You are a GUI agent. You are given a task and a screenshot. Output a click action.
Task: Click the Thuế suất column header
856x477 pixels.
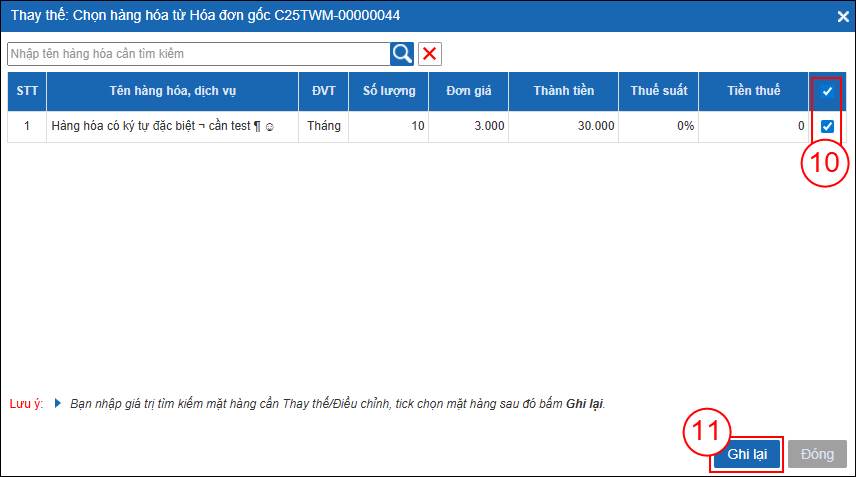click(x=658, y=91)
